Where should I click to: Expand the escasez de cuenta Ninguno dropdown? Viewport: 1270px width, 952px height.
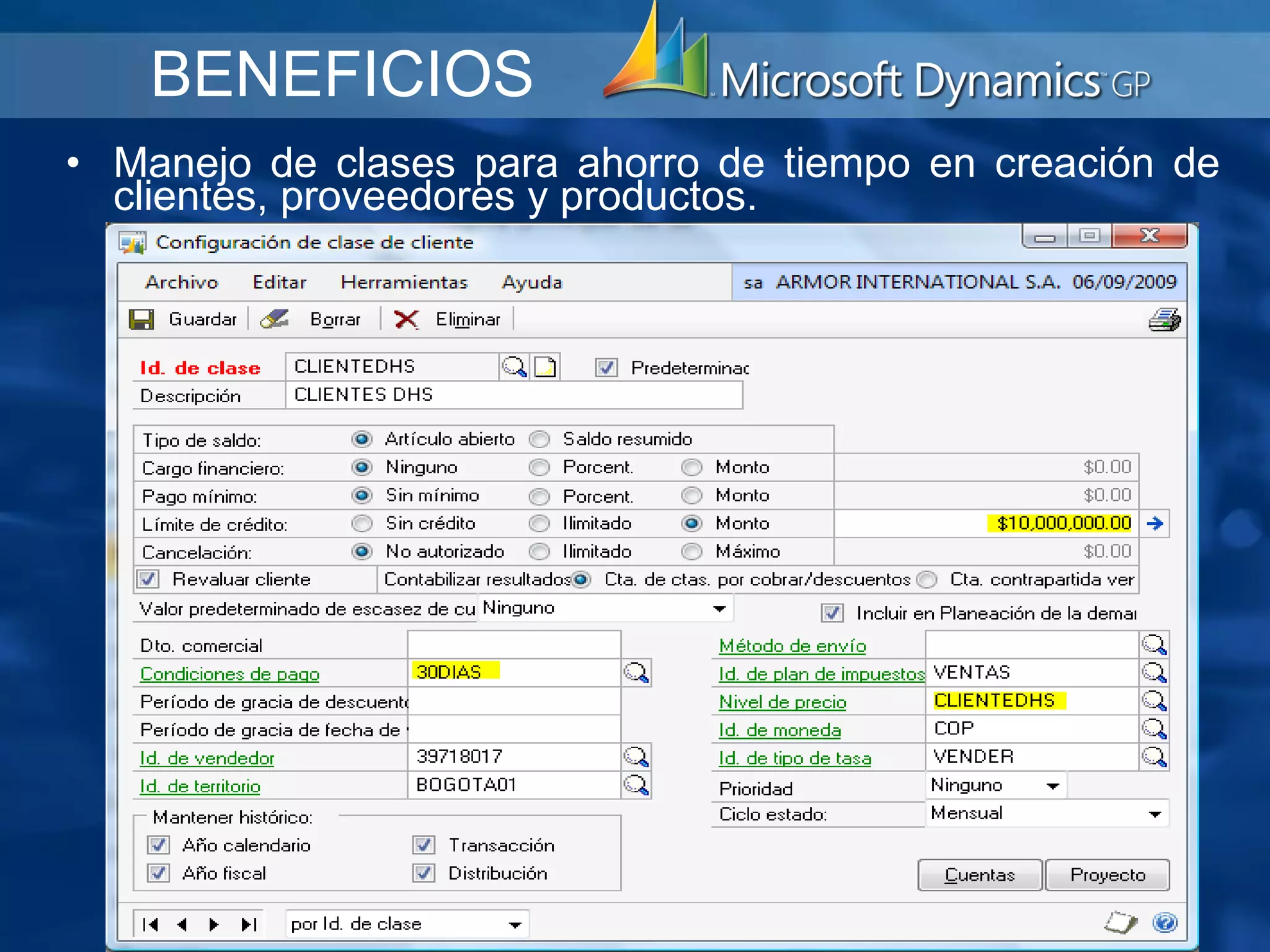[719, 609]
